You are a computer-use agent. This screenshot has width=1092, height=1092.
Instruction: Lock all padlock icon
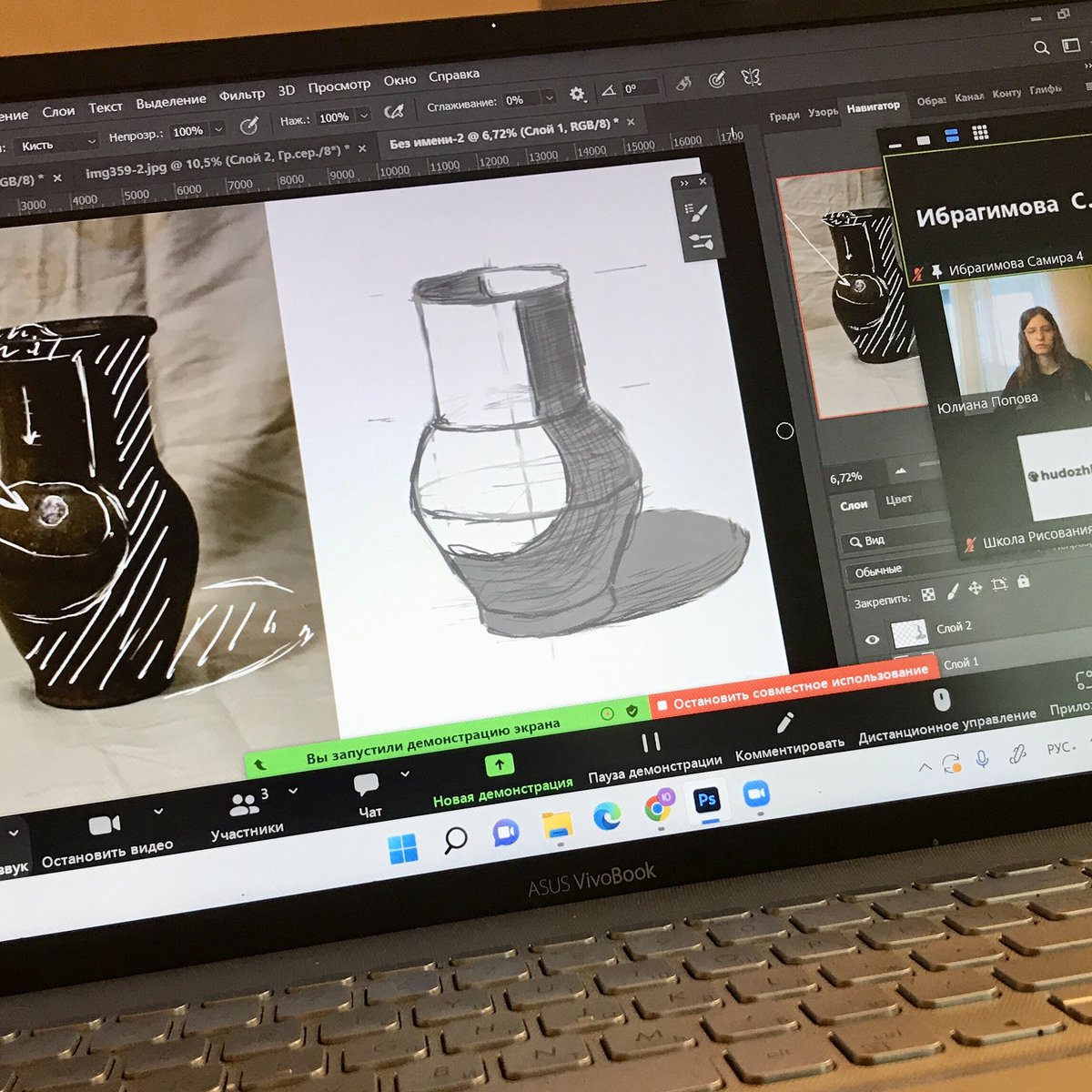pyautogui.click(x=1023, y=581)
